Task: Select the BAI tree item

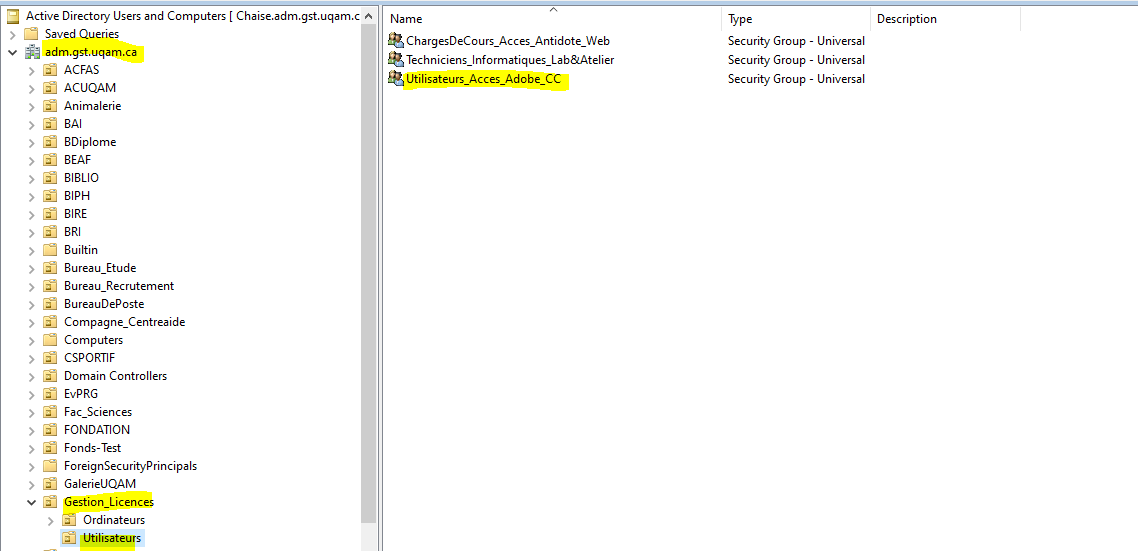Action: click(73, 124)
